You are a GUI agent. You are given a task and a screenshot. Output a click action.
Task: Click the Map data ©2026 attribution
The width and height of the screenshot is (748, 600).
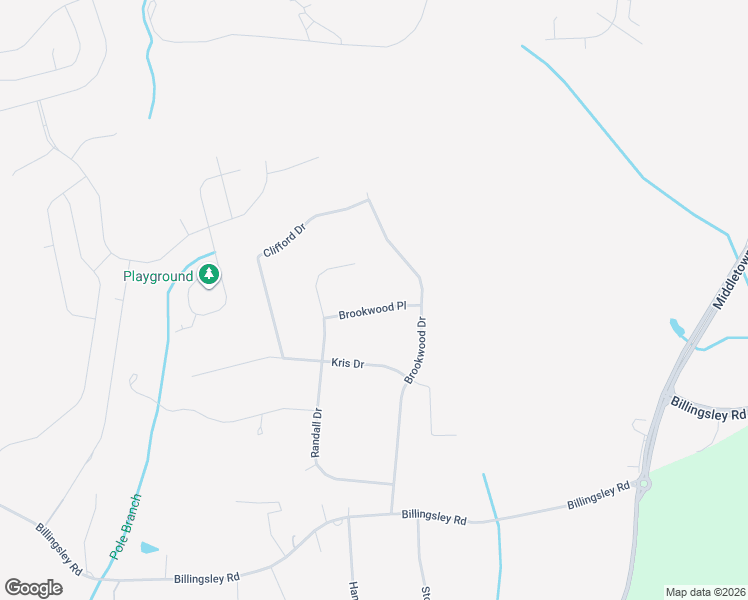point(706,592)
